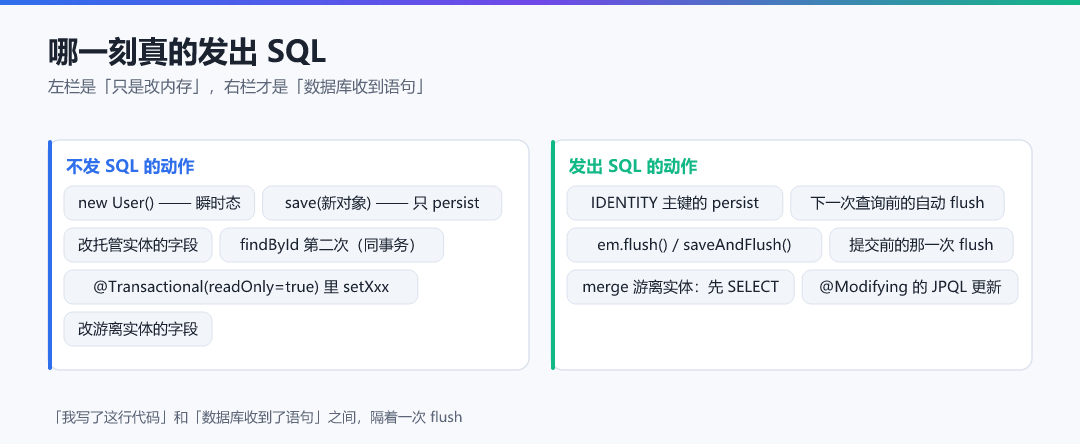Click the '发出 SQL 的动作' heading
Image resolution: width=1080 pixels, height=444 pixels.
(633, 166)
